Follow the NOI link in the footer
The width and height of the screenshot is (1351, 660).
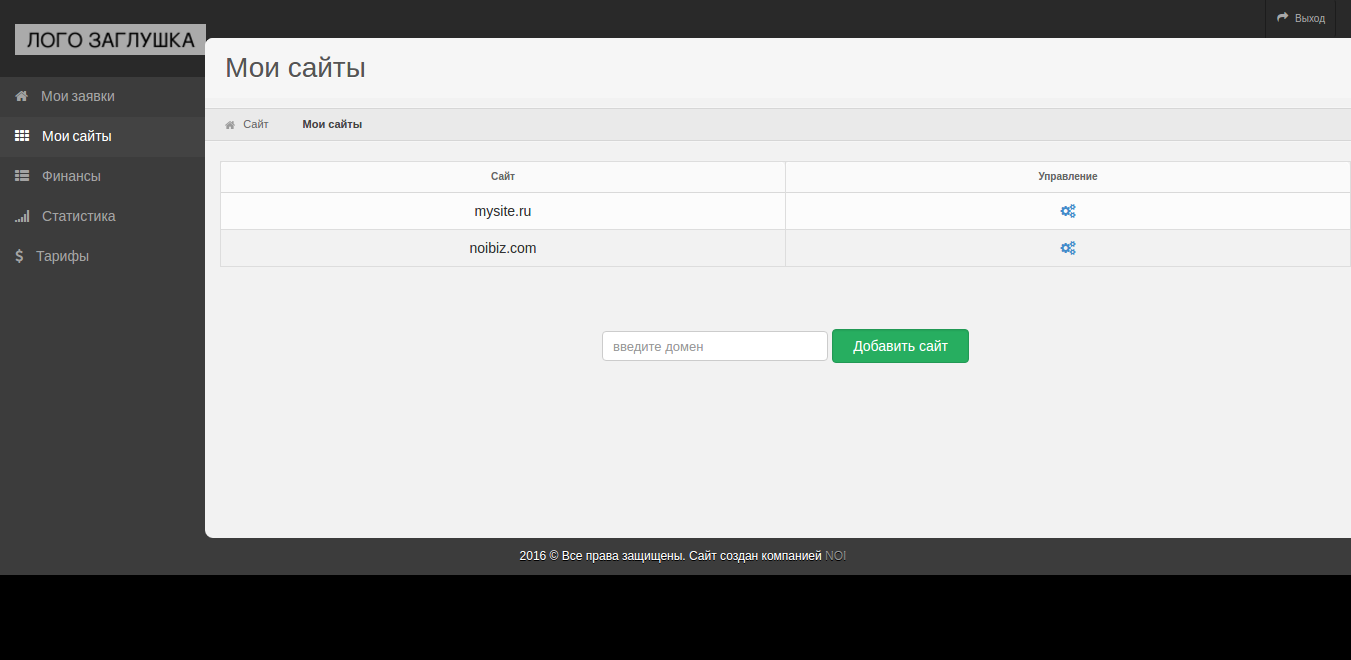tap(836, 556)
